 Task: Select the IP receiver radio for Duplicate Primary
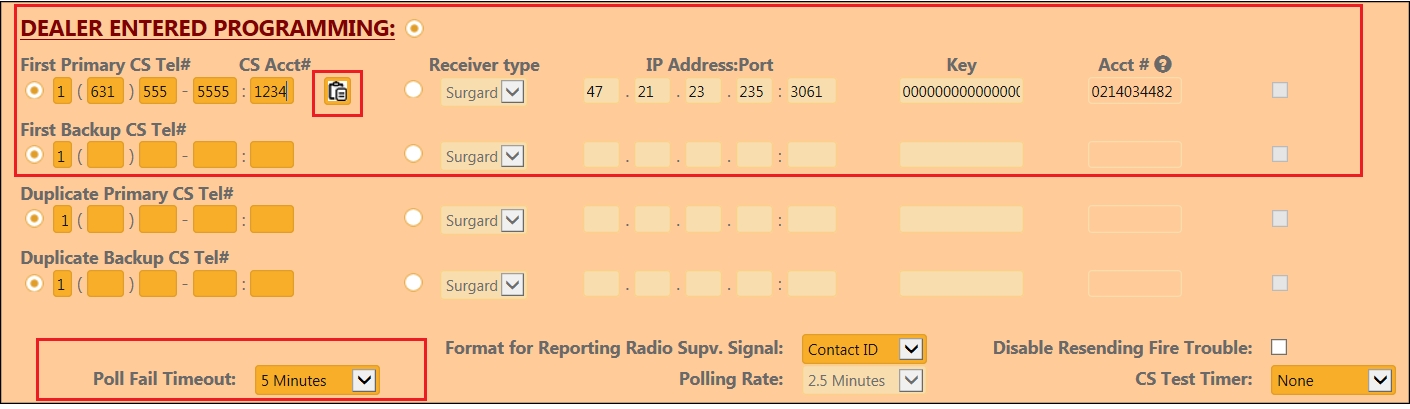(x=413, y=219)
